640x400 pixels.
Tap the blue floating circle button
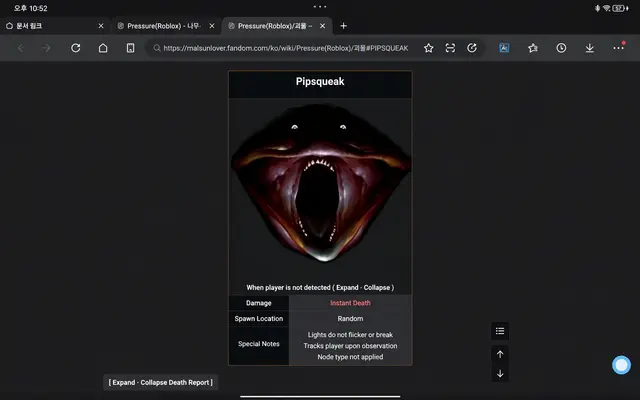621,365
